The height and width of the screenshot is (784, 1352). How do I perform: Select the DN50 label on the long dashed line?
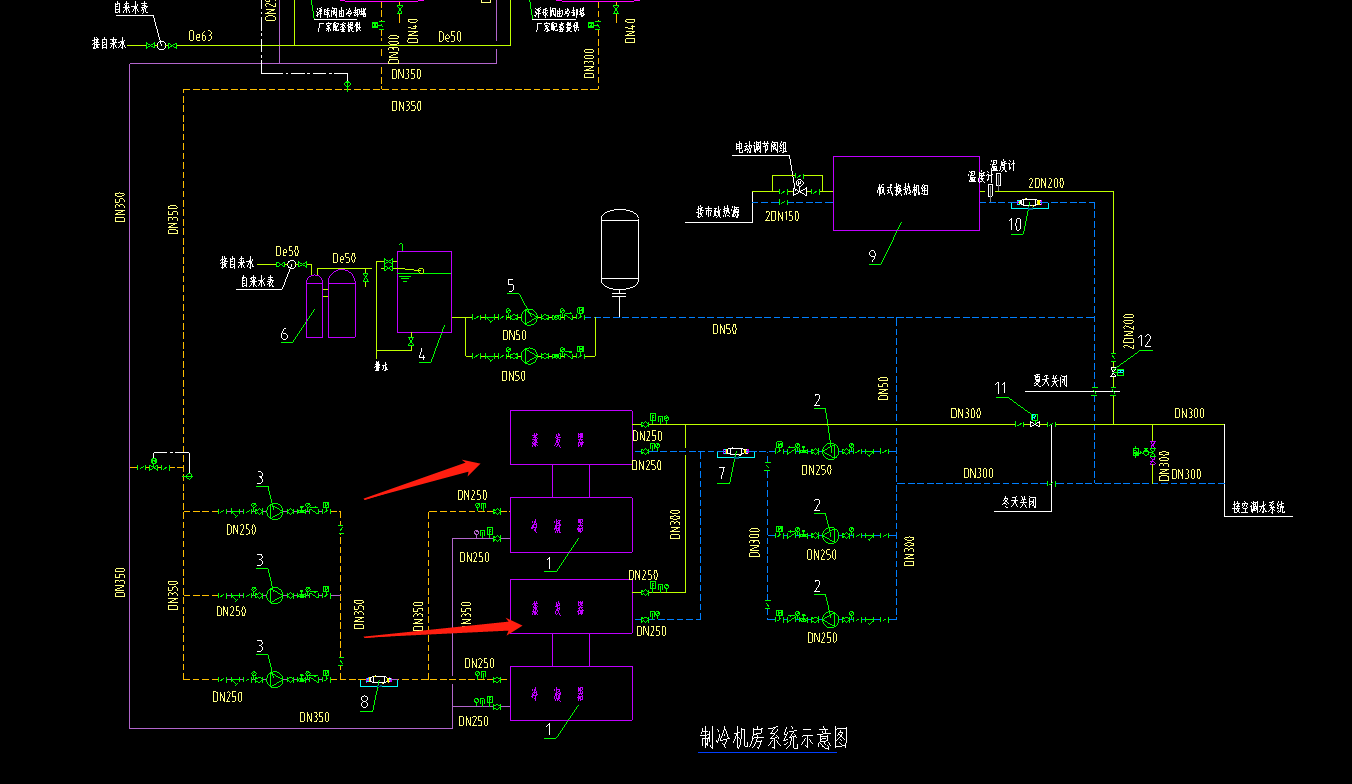725,329
